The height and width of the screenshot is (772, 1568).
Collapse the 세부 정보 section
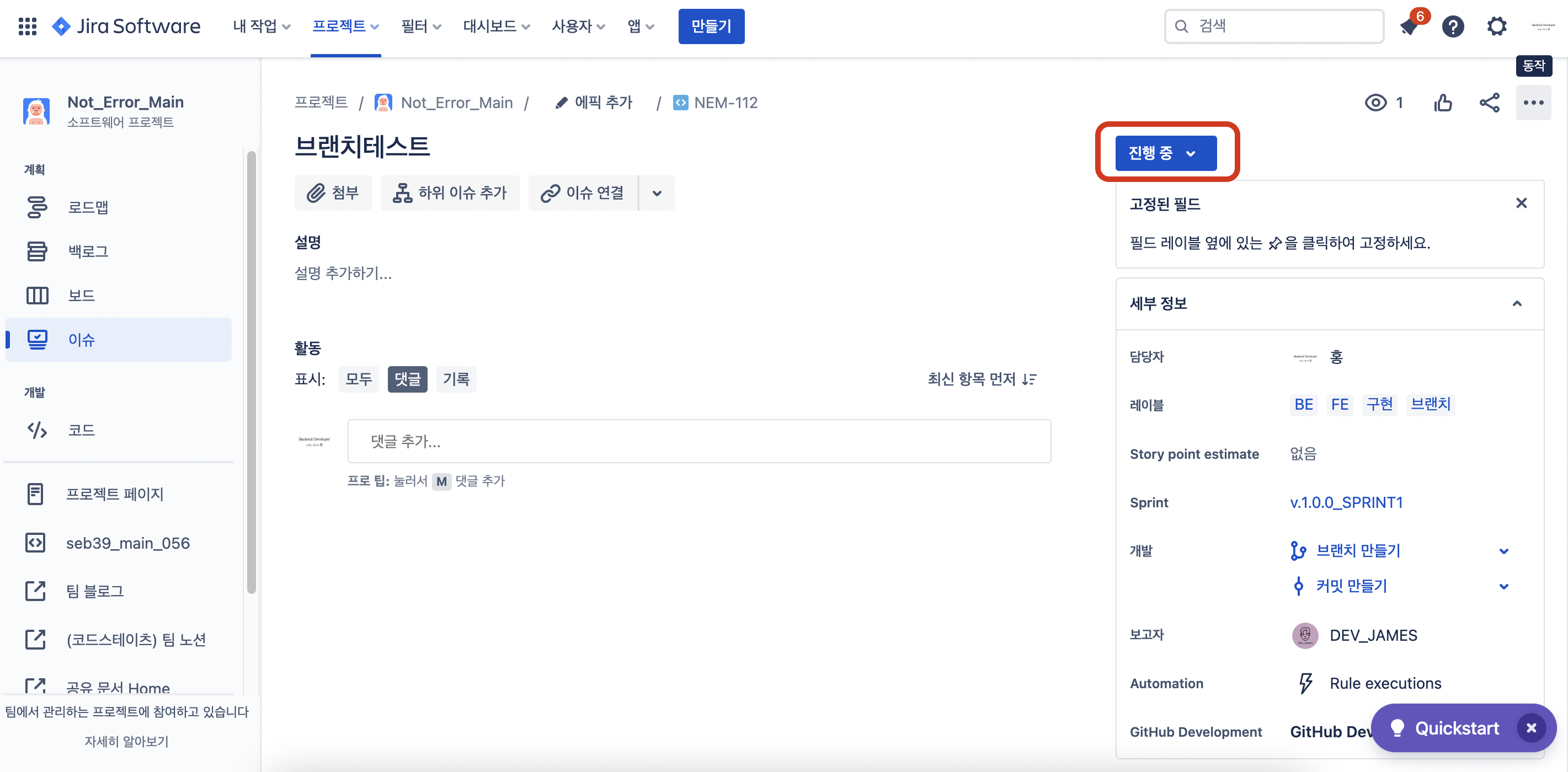(x=1516, y=304)
